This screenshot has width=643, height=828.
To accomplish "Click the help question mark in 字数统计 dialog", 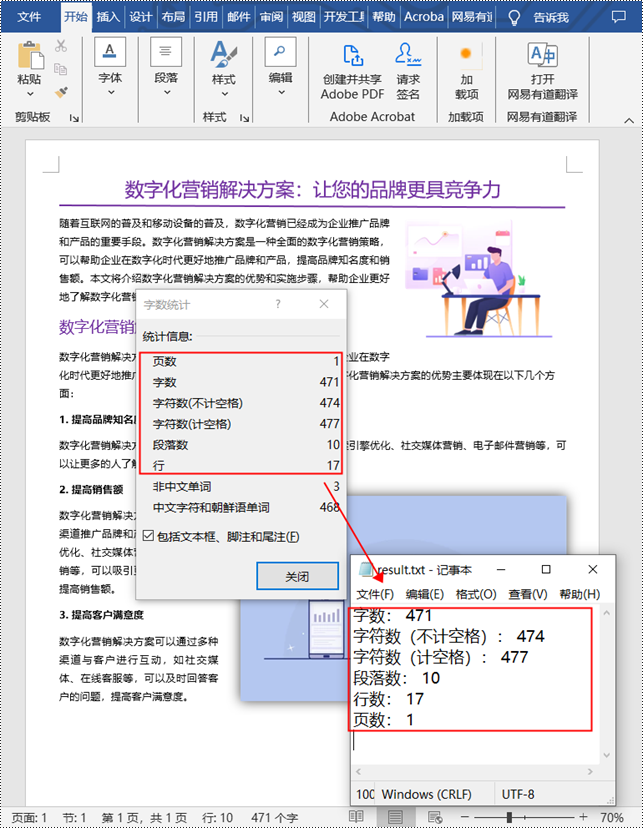I will pyautogui.click(x=278, y=304).
